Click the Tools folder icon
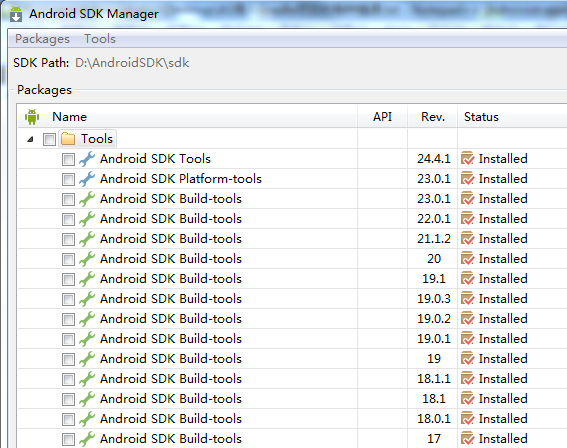The width and height of the screenshot is (567, 448). pos(68,139)
